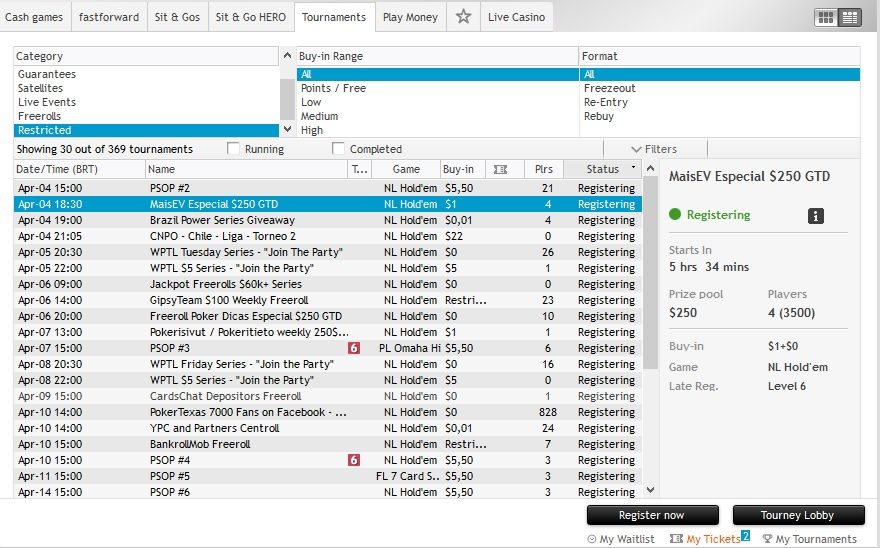
Task: Click tournament list scroll down arrow
Action: (650, 490)
